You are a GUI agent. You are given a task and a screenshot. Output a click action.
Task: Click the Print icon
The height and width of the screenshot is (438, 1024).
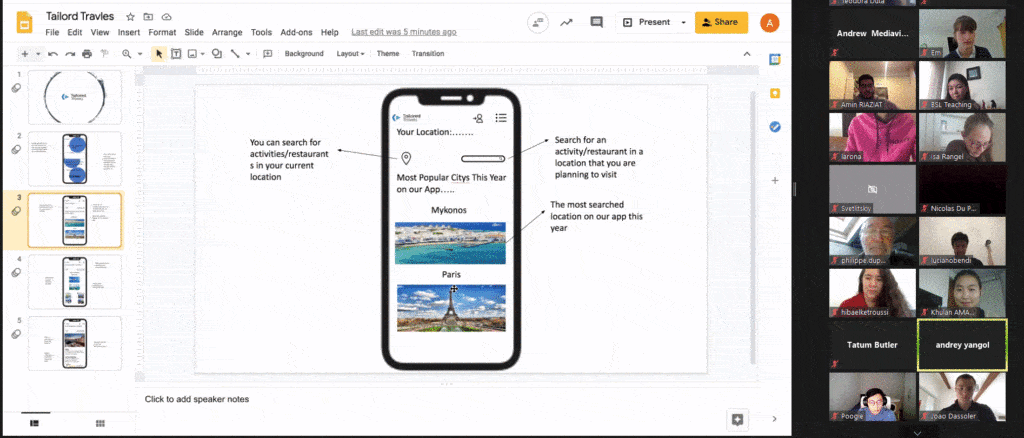pos(87,53)
